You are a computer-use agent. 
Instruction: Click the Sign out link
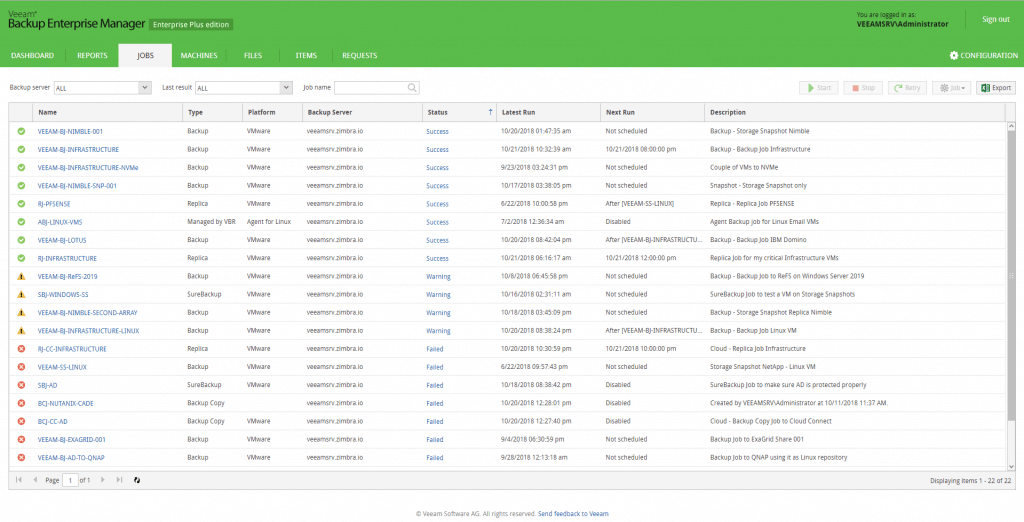[x=995, y=20]
